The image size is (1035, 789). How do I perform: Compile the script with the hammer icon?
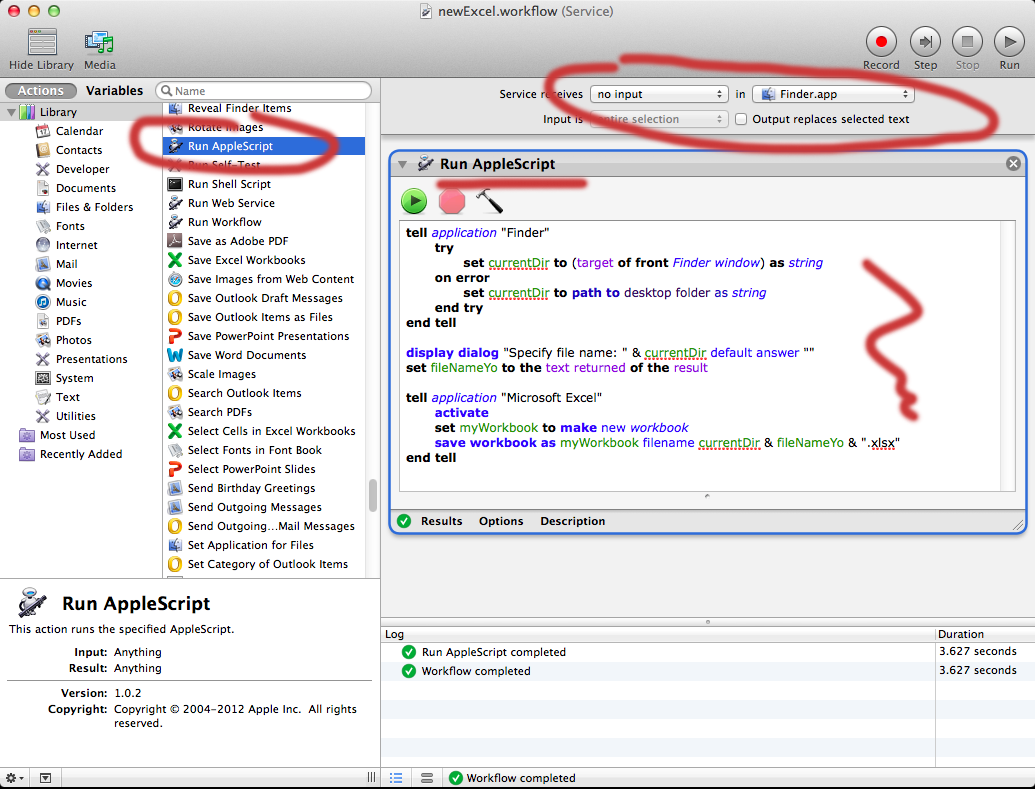(489, 201)
